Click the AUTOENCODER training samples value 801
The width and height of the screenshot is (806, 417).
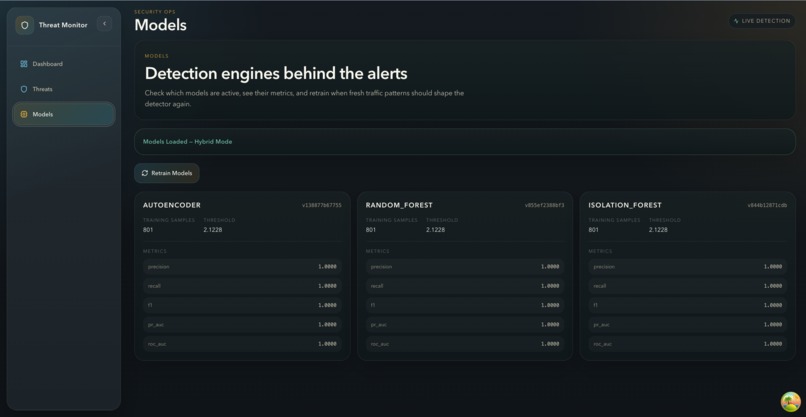148,230
